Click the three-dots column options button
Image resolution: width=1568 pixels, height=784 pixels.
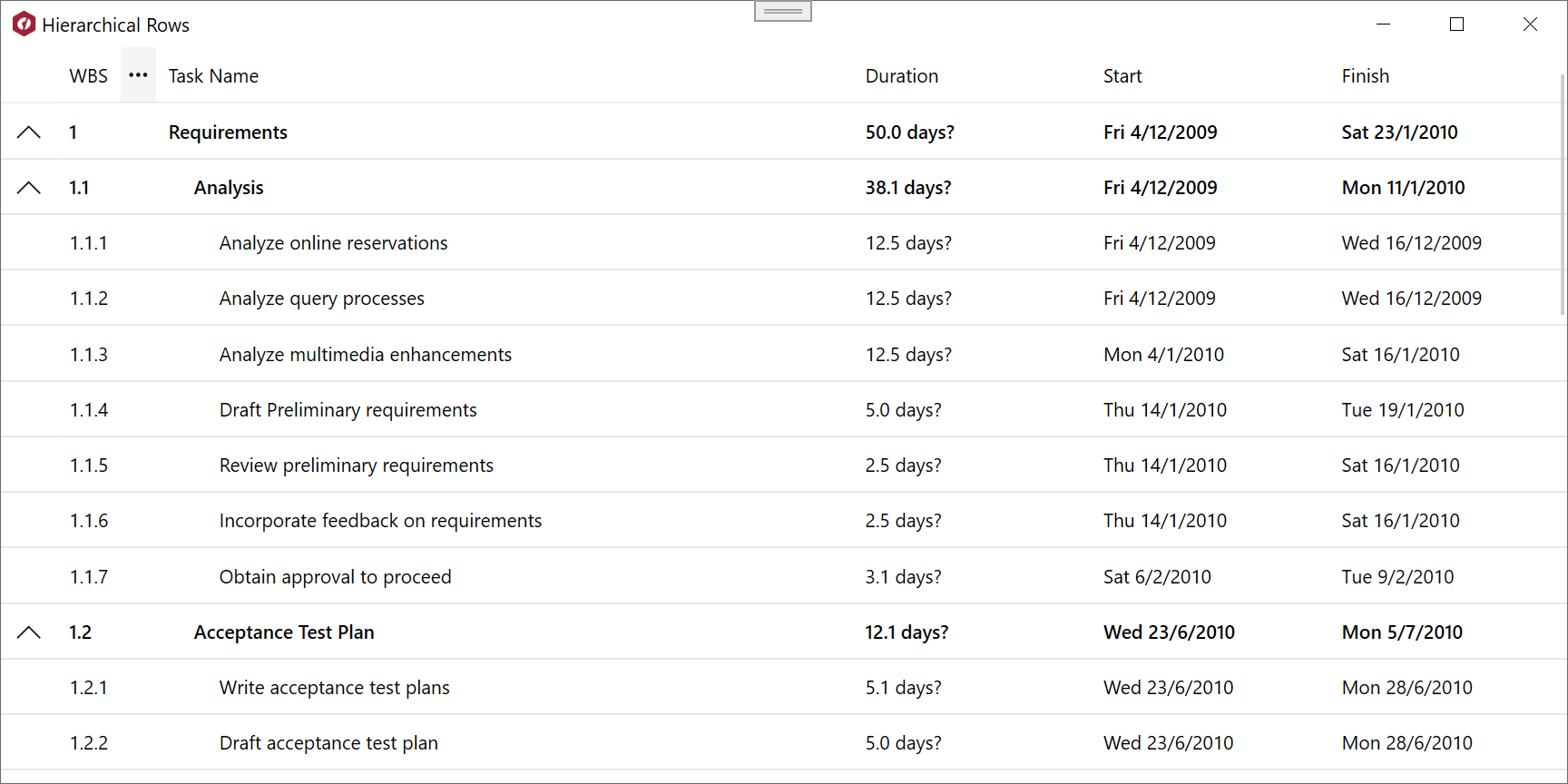pyautogui.click(x=138, y=75)
